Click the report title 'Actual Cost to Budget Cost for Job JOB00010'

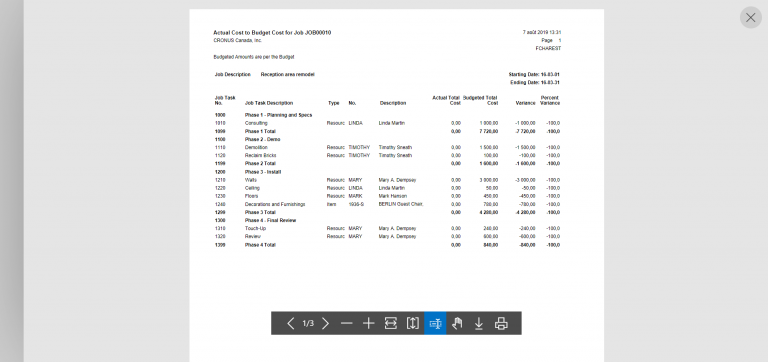click(272, 33)
